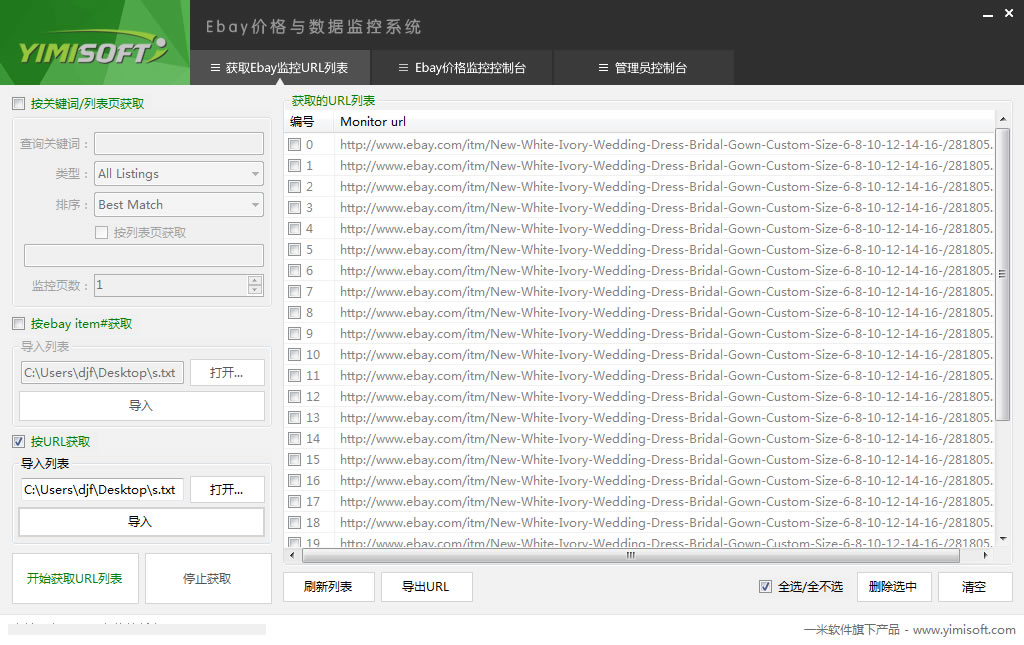Screen dimensions: 1024x645
Task: Enable the 按ebay item#获取 checkbox
Action: tap(19, 324)
